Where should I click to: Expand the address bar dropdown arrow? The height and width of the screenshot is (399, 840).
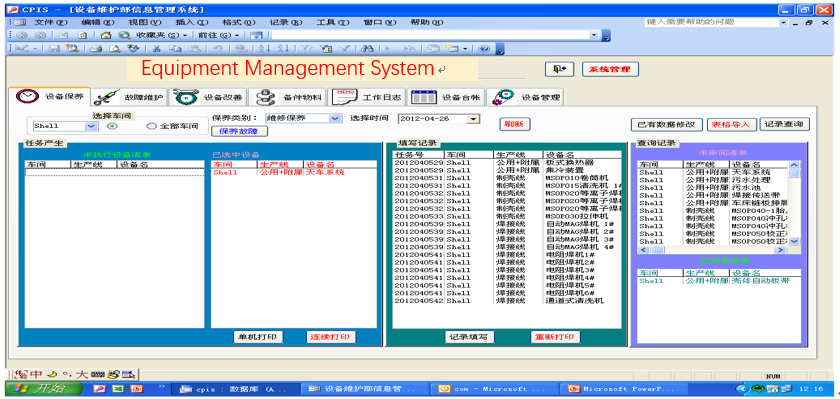pyautogui.click(x=594, y=35)
